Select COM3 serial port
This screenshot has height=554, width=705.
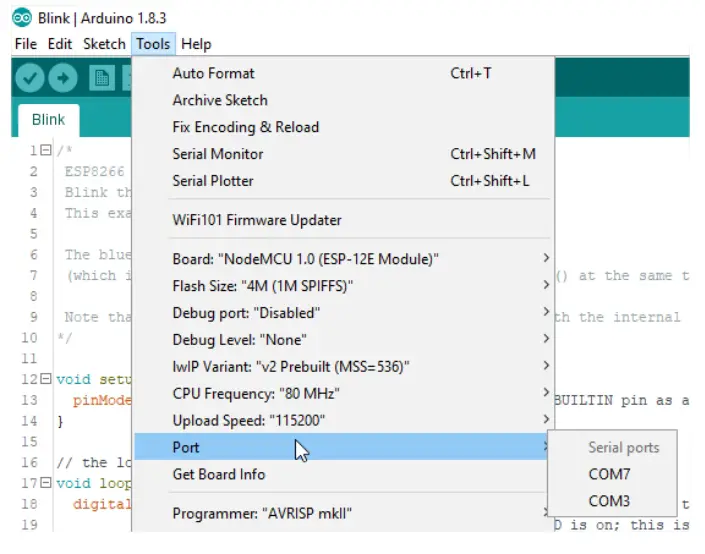tap(612, 501)
